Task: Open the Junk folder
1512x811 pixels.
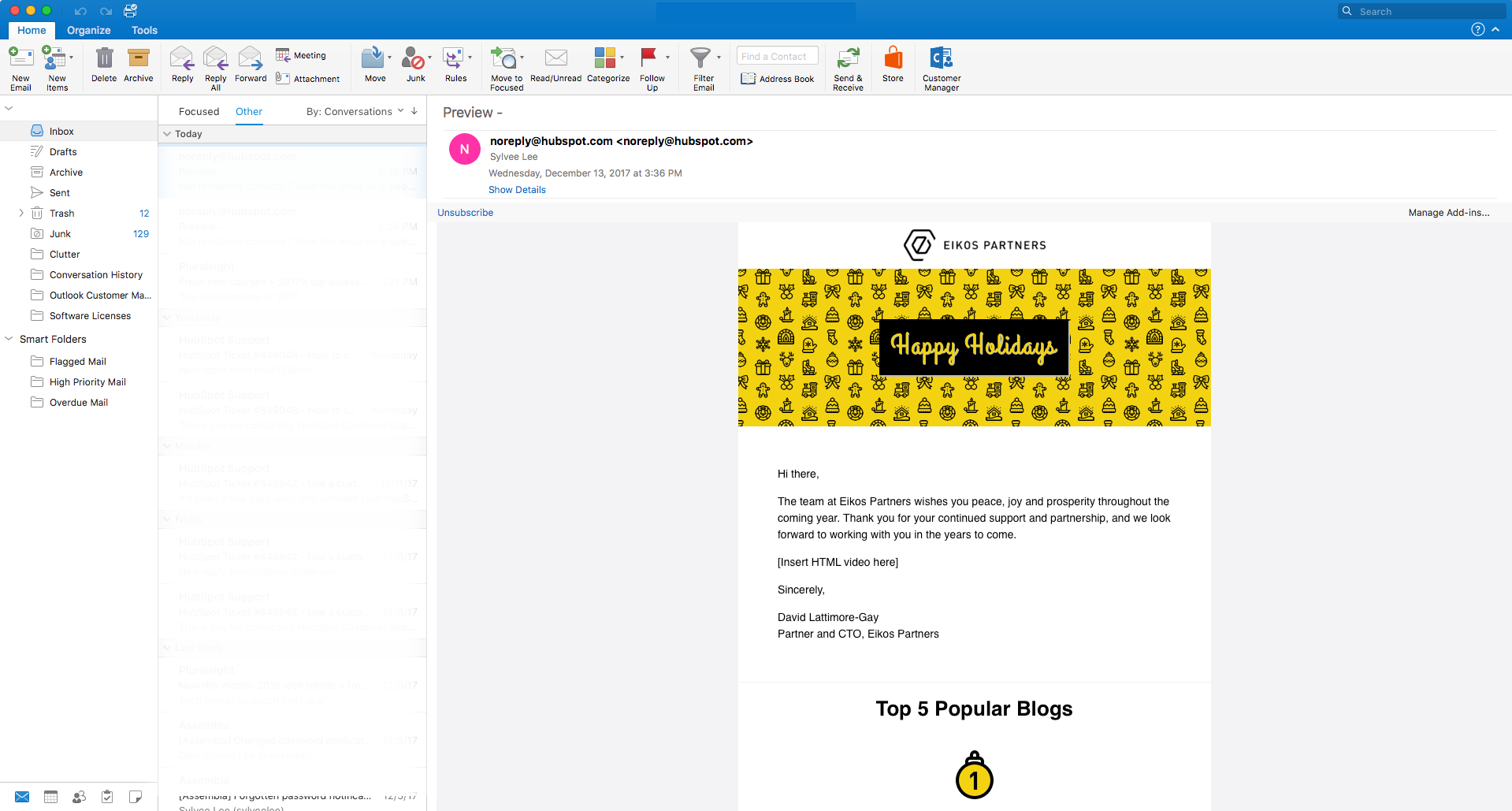Action: coord(79,233)
